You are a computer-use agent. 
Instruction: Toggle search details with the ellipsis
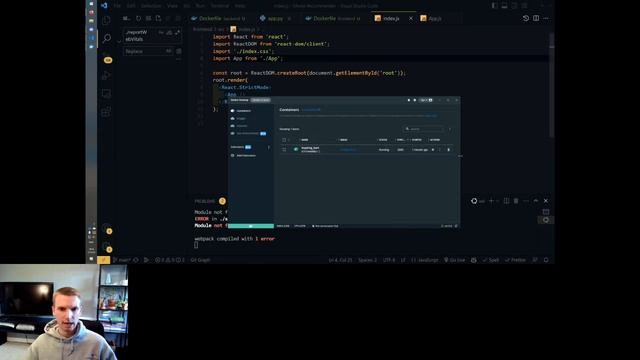[x=178, y=60]
